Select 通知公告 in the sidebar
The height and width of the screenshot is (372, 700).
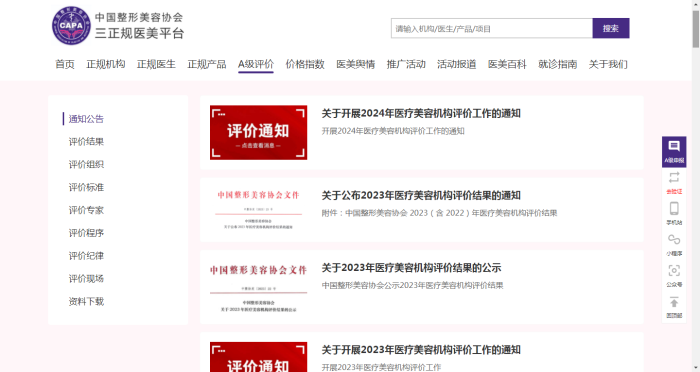[86, 119]
